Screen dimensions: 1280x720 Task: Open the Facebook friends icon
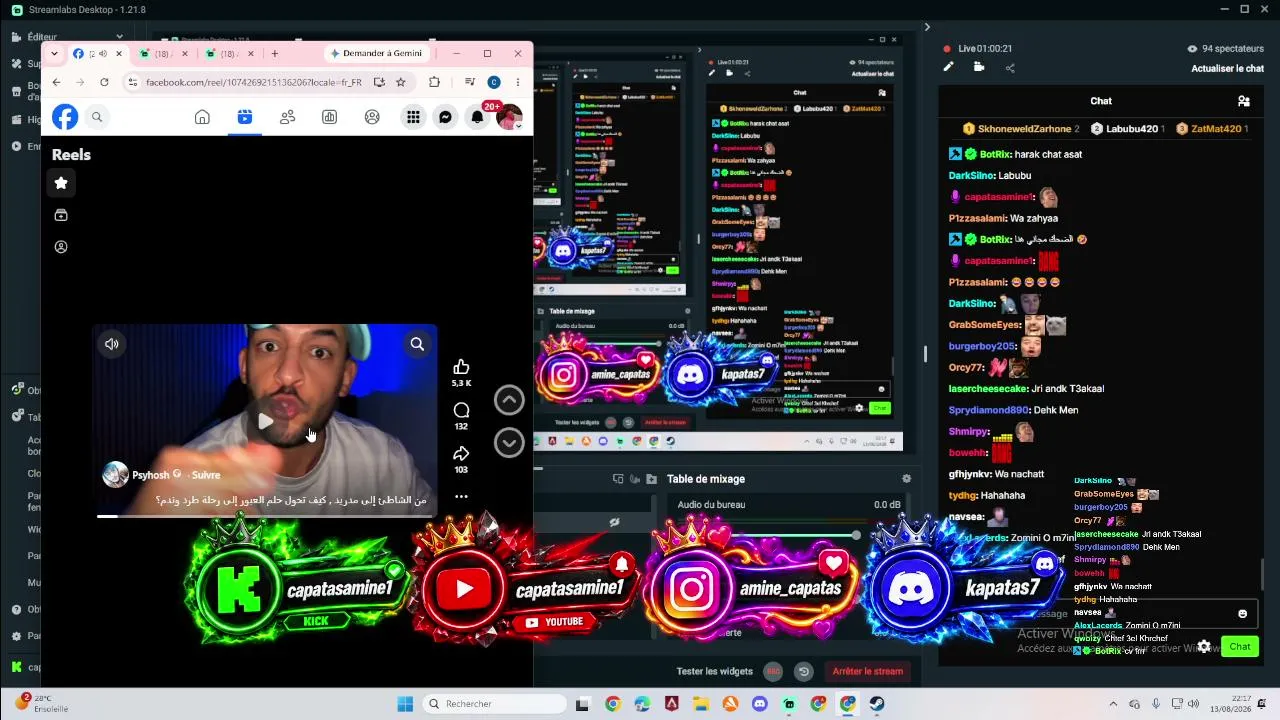coord(288,117)
